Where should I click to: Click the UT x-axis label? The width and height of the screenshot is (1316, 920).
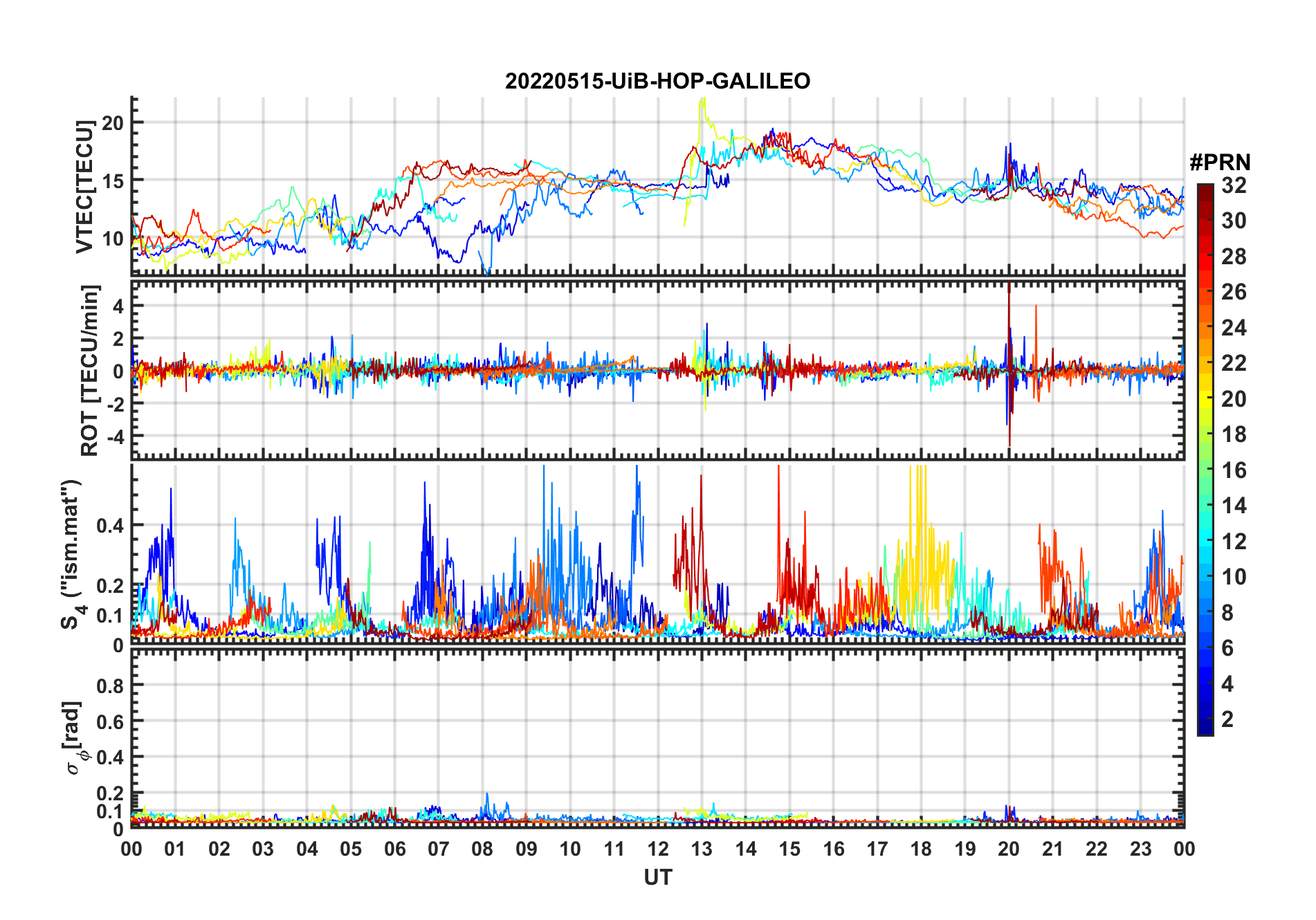pyautogui.click(x=657, y=877)
